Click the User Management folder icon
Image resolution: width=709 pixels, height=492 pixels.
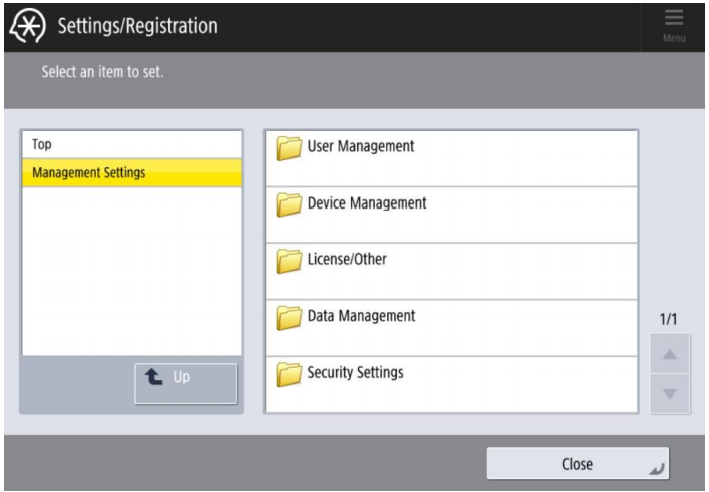click(x=290, y=149)
